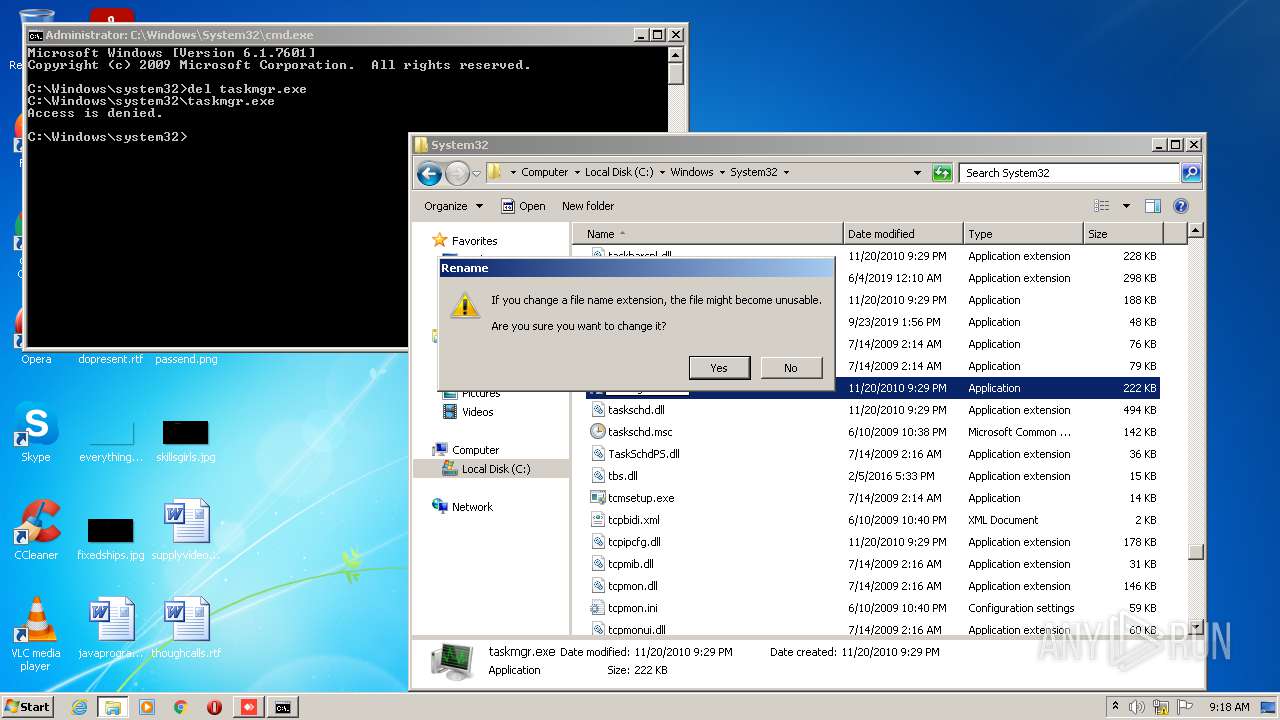Screen dimensions: 1280x720
Task: Select the tcpmon.ini file icon
Action: click(x=598, y=608)
